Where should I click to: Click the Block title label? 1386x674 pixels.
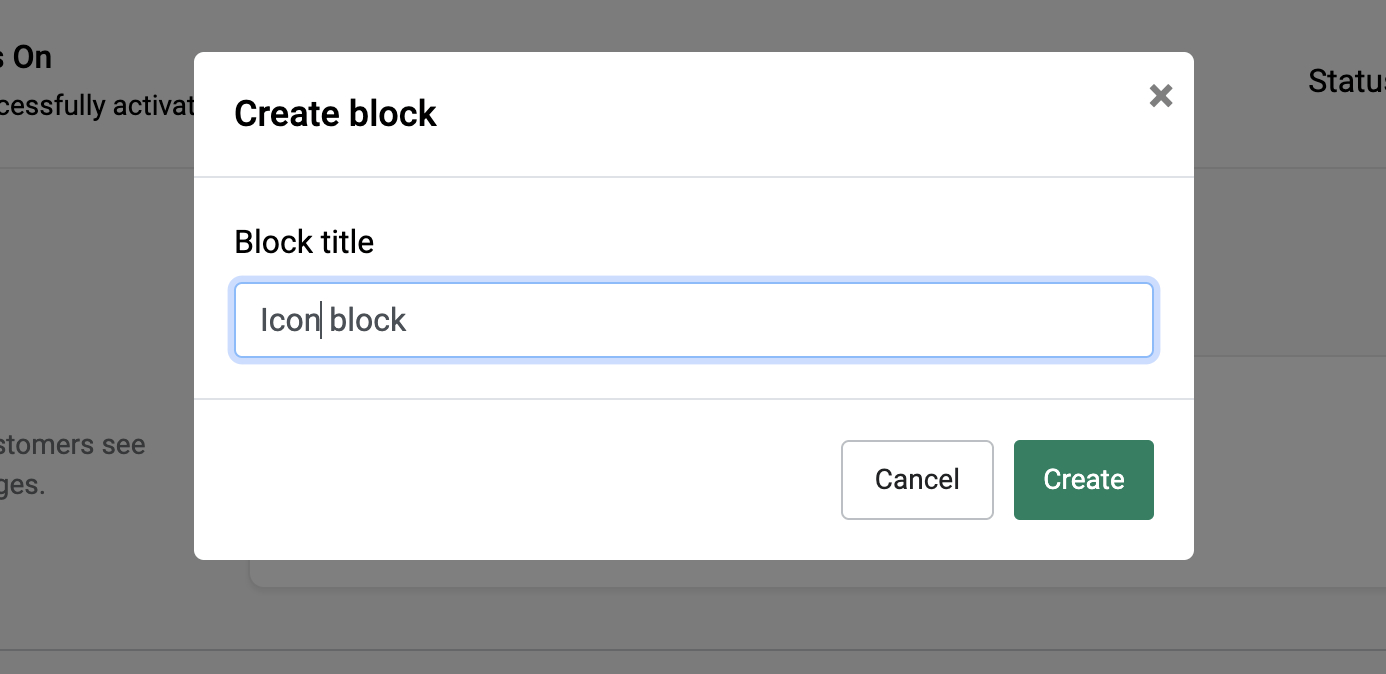coord(303,241)
